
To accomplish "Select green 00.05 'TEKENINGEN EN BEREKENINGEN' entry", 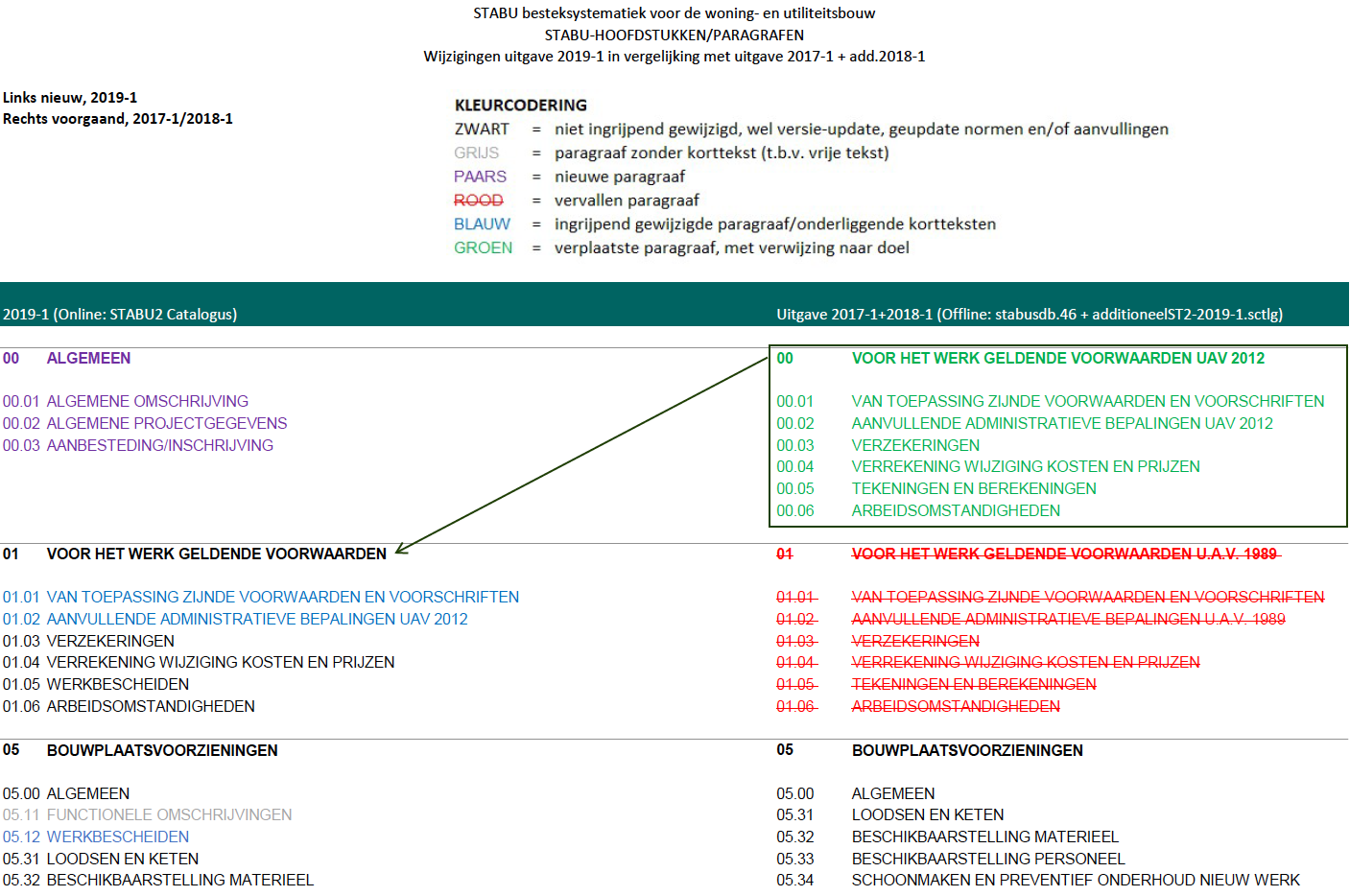I will (974, 489).
